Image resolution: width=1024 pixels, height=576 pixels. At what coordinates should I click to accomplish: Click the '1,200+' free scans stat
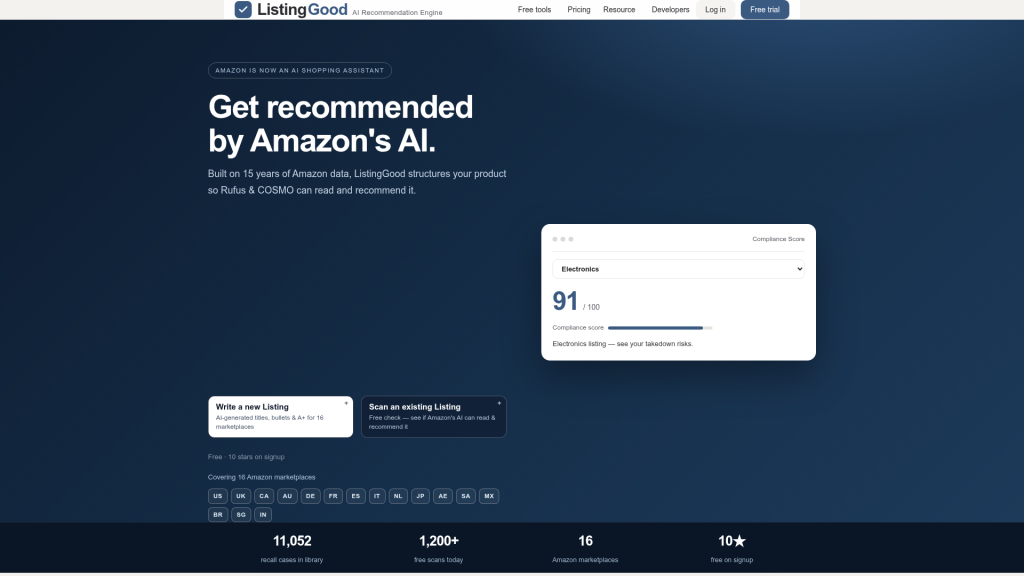[x=439, y=541]
